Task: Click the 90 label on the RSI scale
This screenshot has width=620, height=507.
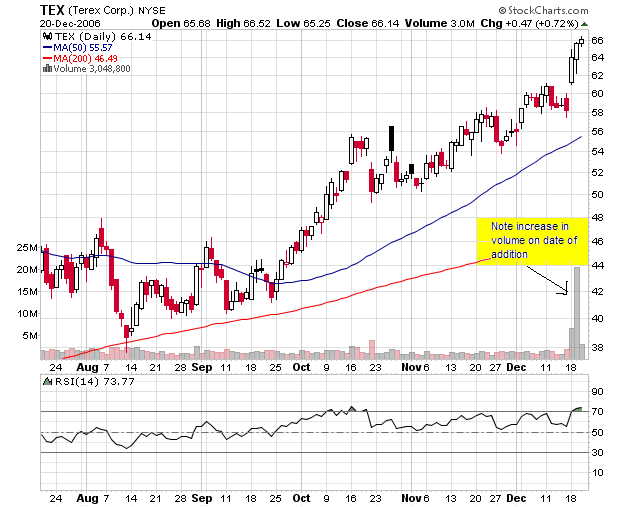Action: [597, 392]
